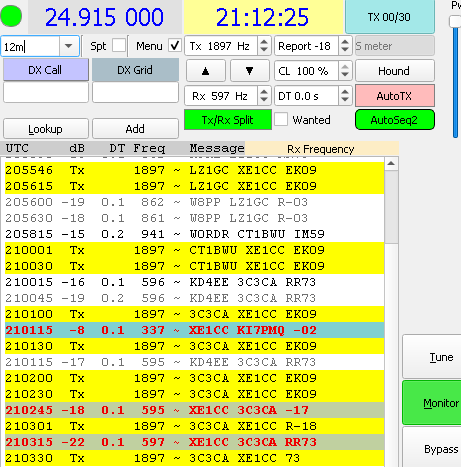Decrease Tx 1897 Hz with down stepper
Viewport: 462px width, 467px height.
(x=264, y=50)
